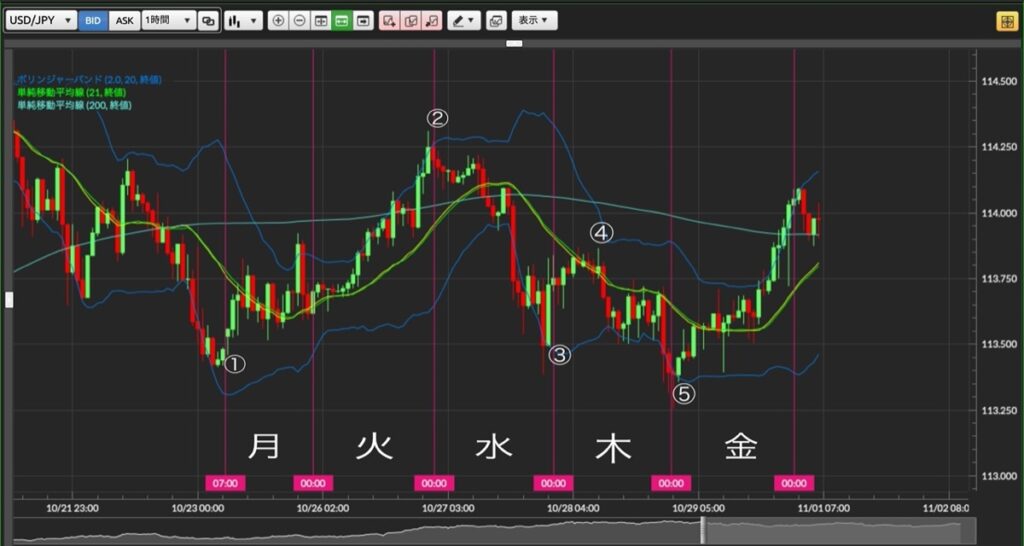This screenshot has width=1024, height=546.
Task: Click the chart snapshot icon
Action: [x=496, y=21]
